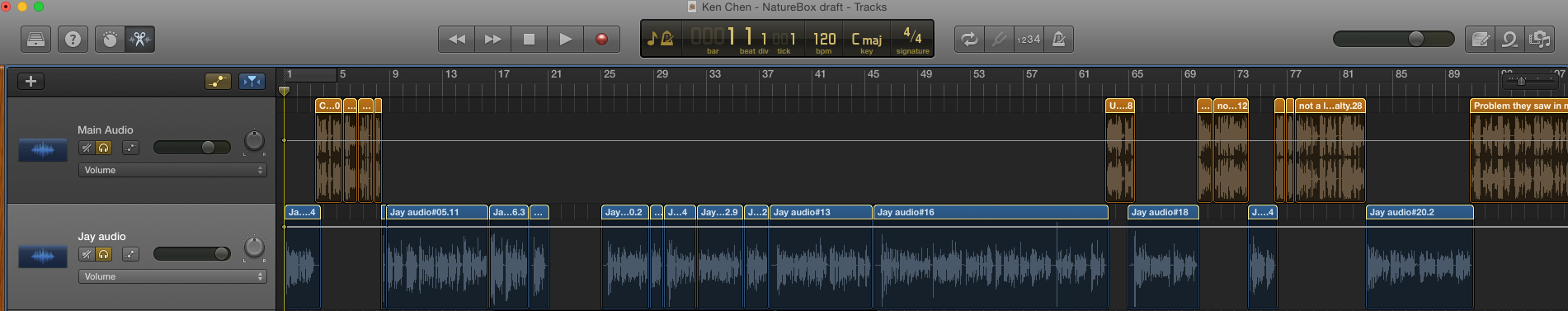This screenshot has height=311, width=1568.
Task: Adjust Jay audio track volume slider
Action: 191,254
